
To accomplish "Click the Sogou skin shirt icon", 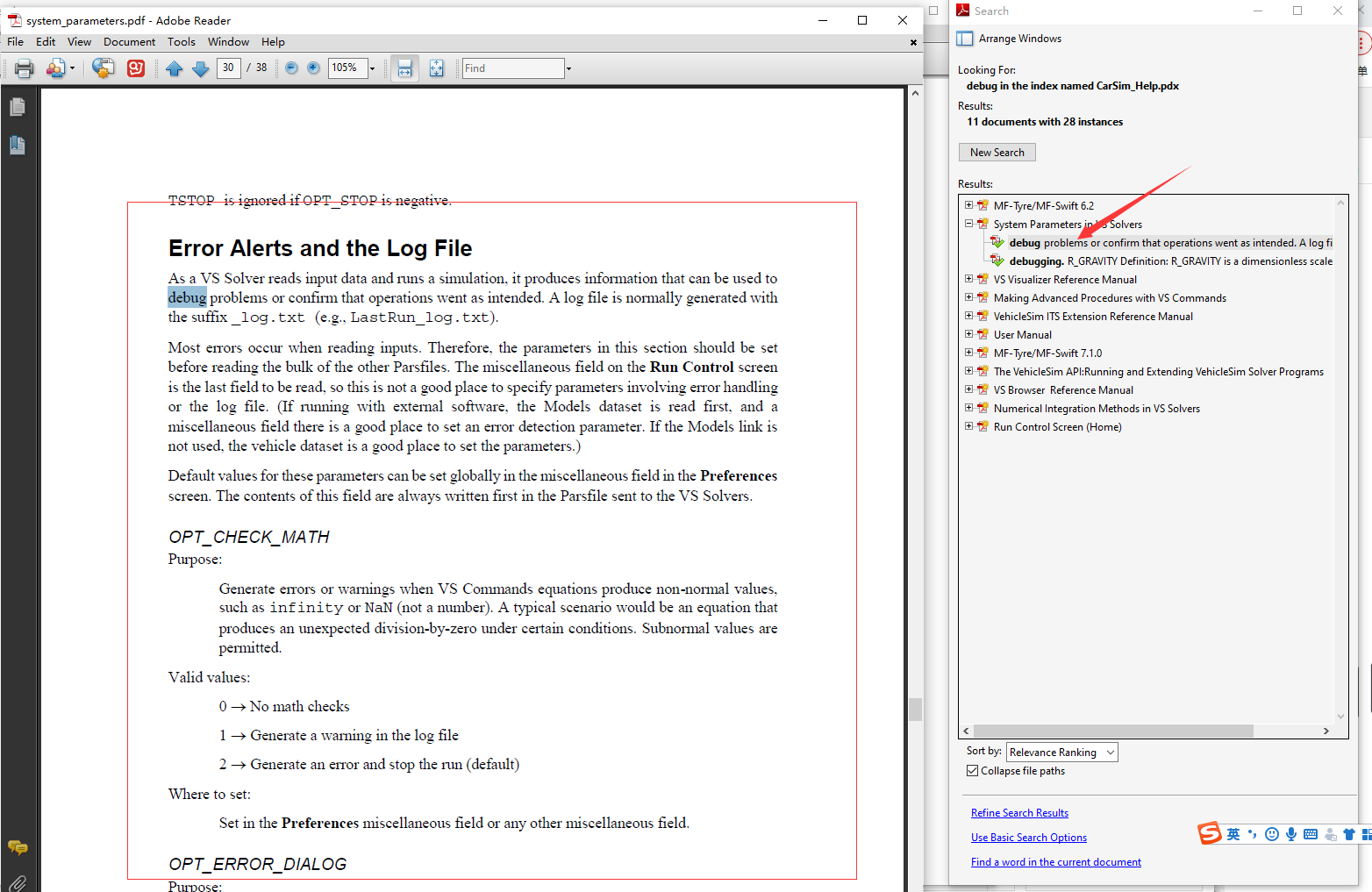I will (x=1349, y=834).
